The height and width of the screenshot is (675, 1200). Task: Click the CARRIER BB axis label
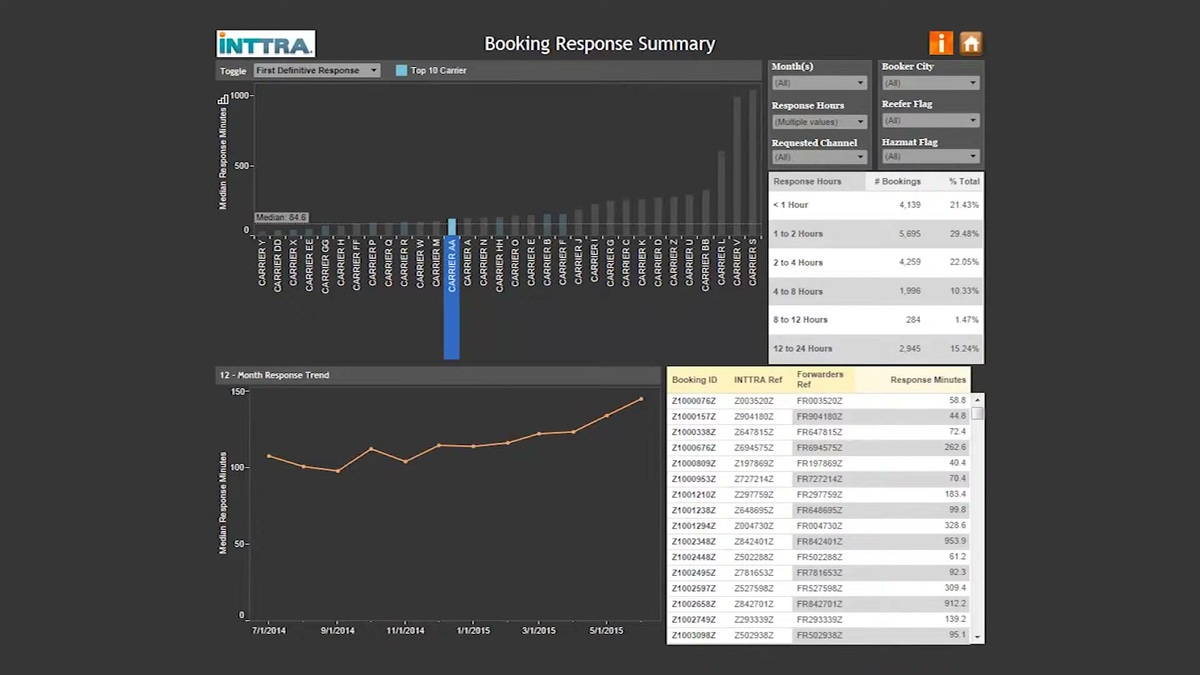pyautogui.click(x=705, y=264)
